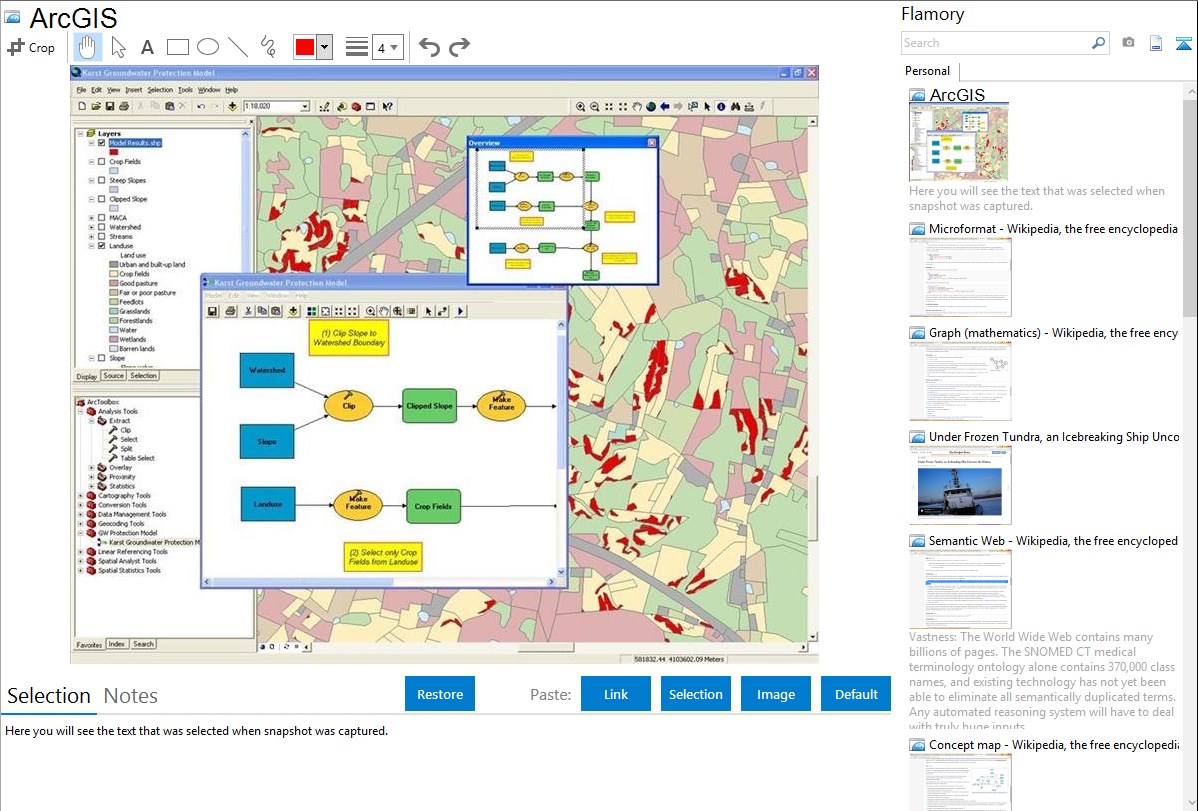Image resolution: width=1198 pixels, height=811 pixels.
Task: Click the camera snapshot icon
Action: click(1128, 43)
